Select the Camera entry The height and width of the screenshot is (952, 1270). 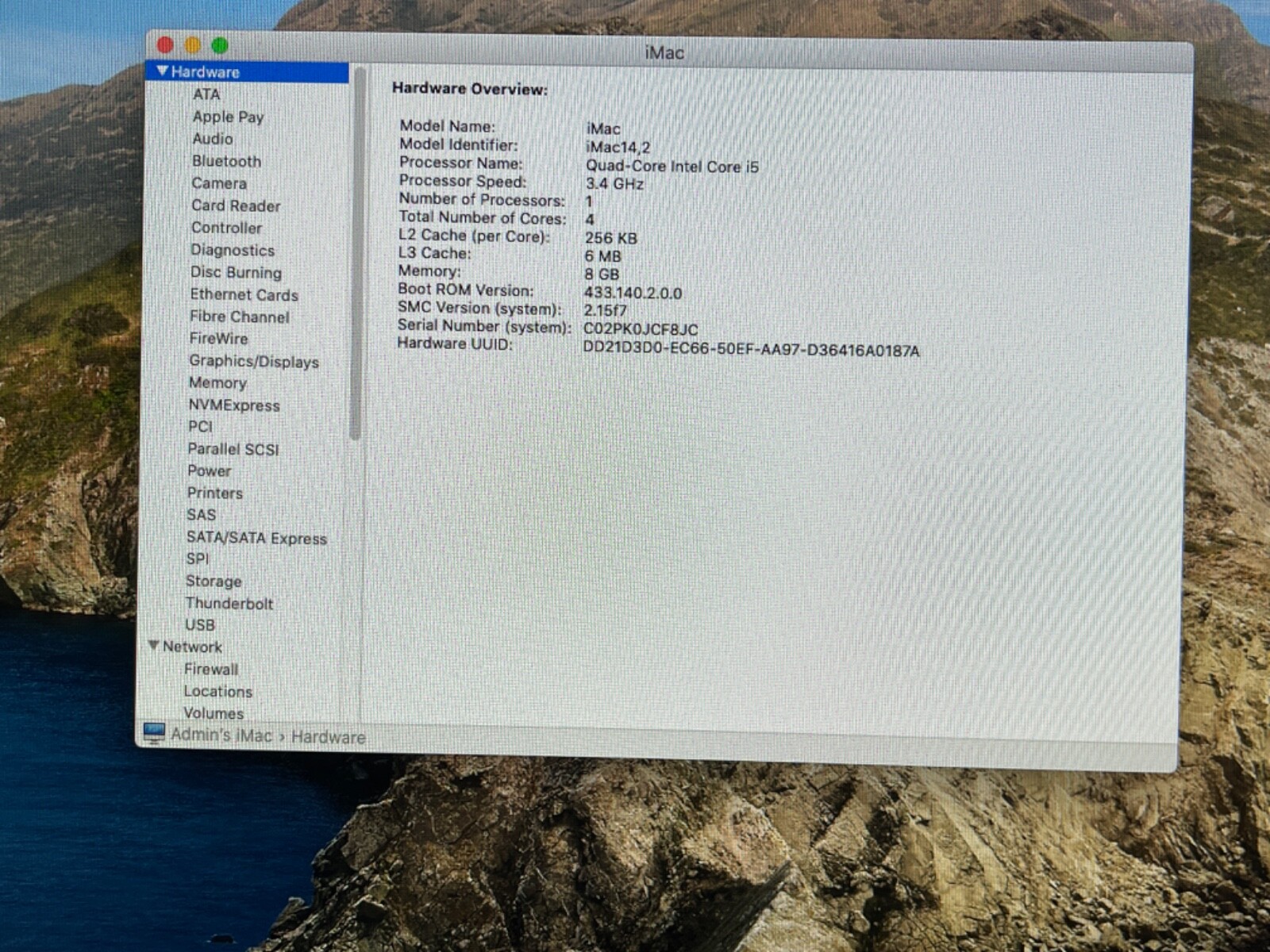point(219,183)
